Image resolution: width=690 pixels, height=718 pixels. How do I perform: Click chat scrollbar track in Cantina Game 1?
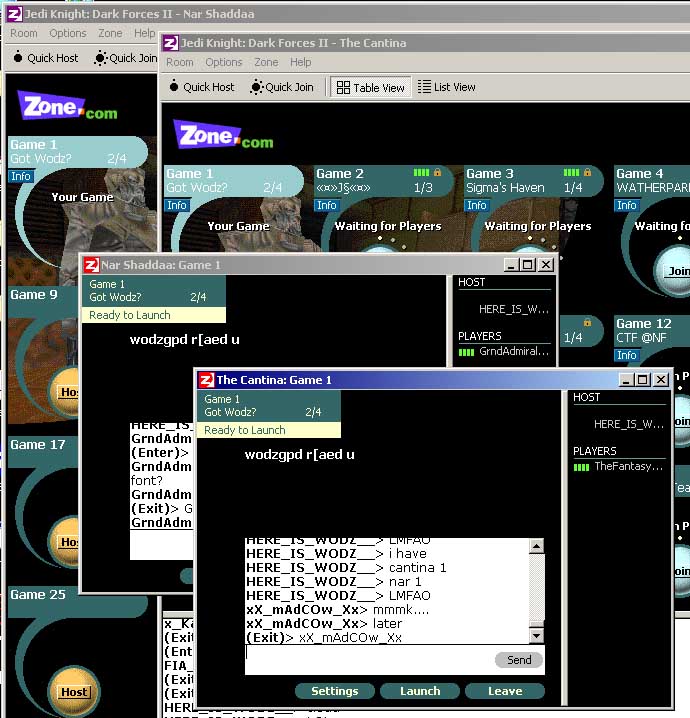536,586
